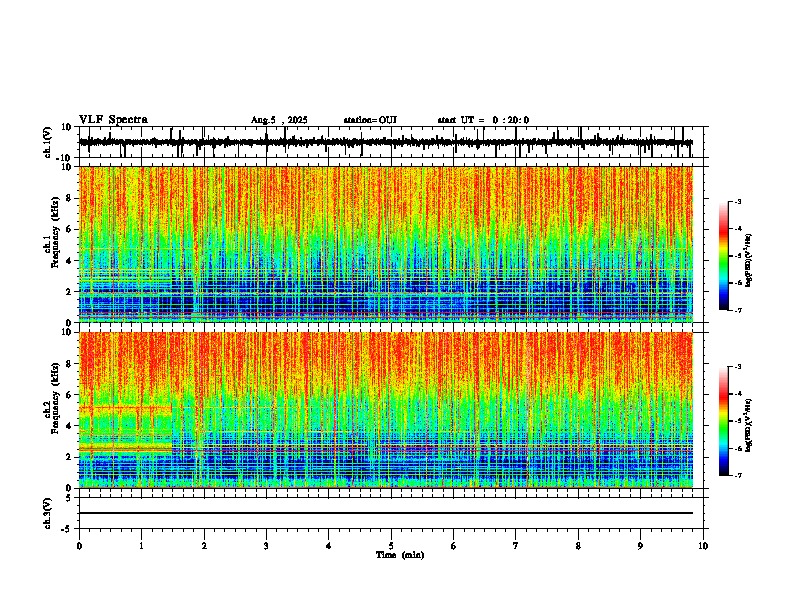Screen dimensions: 792x612
Task: Click the ch.1 spectrogram color scale bar
Action: [x=724, y=256]
